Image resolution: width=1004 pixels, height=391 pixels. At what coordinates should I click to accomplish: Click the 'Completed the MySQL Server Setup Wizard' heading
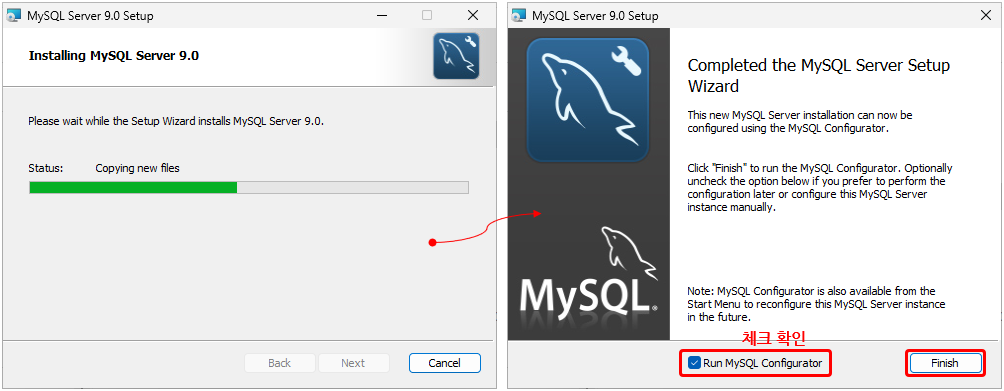pyautogui.click(x=818, y=76)
